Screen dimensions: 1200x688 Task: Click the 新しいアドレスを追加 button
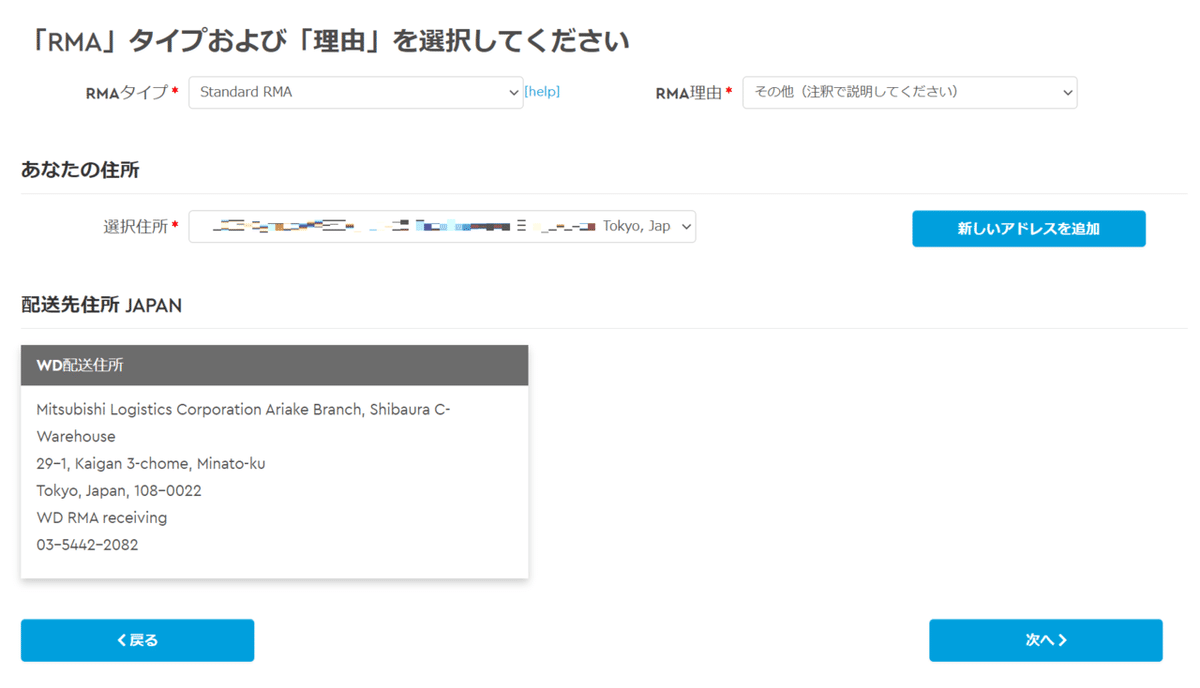click(1028, 228)
